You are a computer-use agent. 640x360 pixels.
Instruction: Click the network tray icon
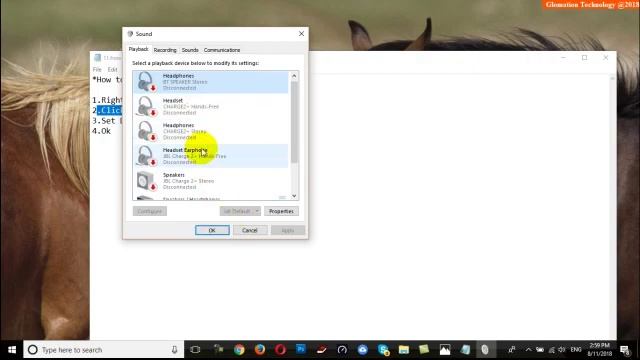pos(551,350)
